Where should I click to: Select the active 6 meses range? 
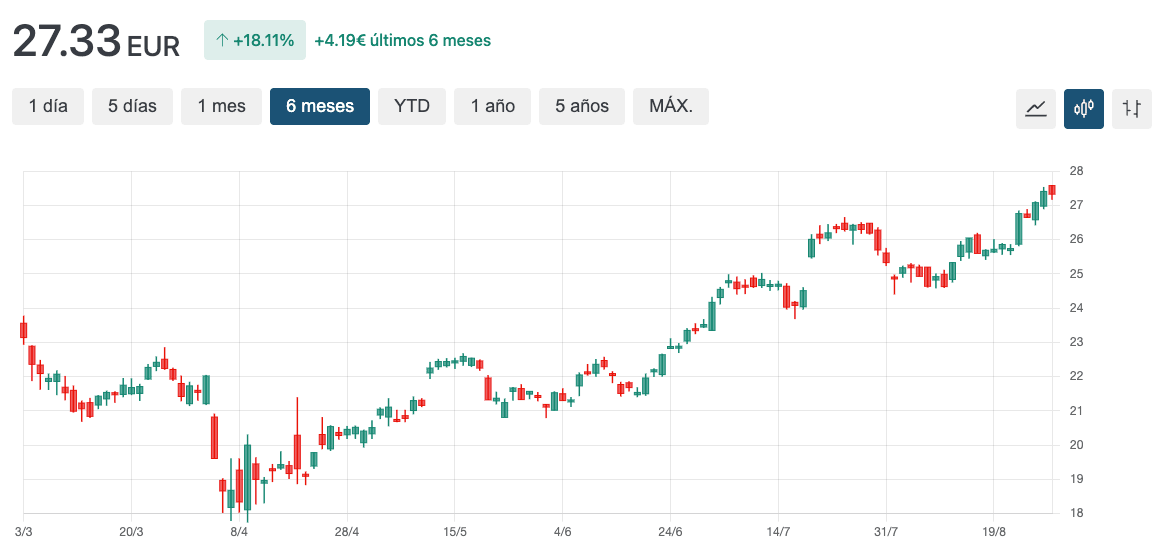coord(320,106)
